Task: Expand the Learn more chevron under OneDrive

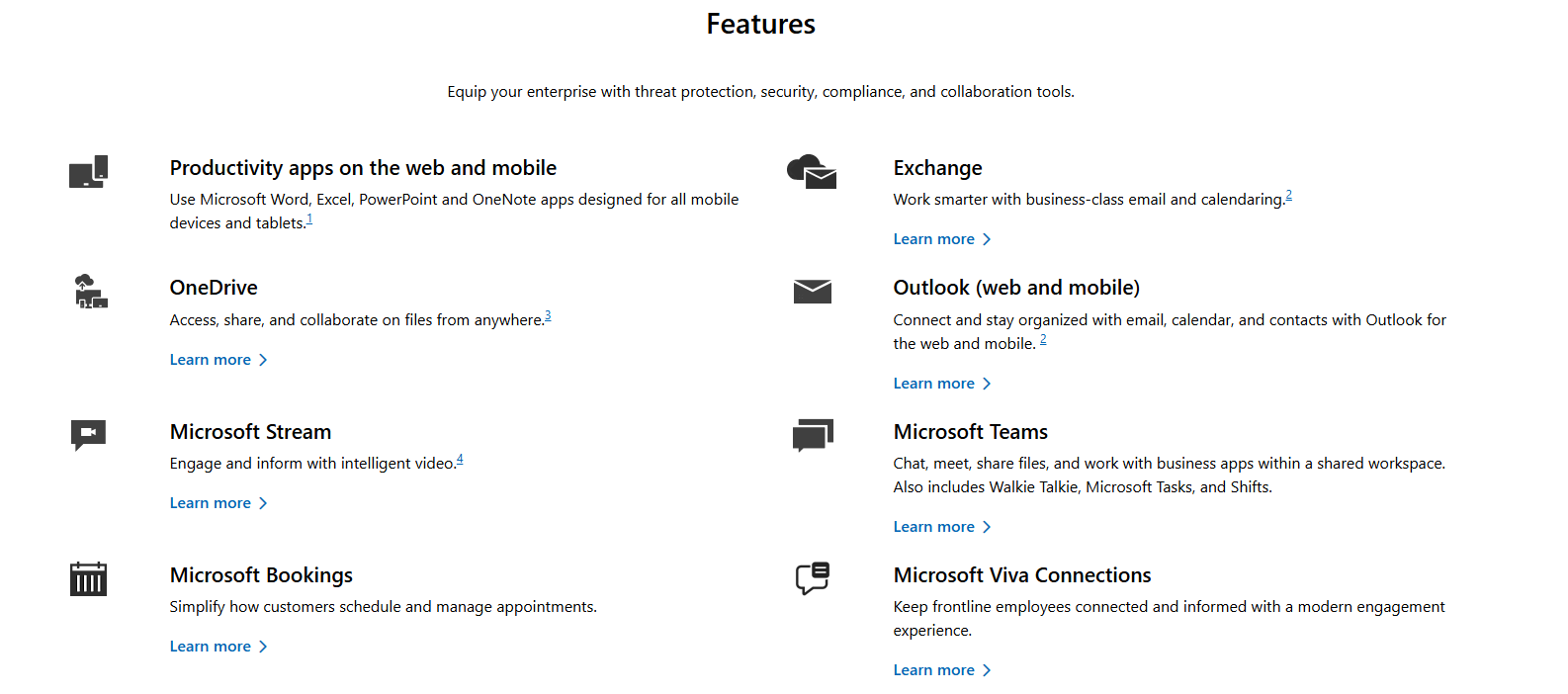Action: [x=263, y=360]
